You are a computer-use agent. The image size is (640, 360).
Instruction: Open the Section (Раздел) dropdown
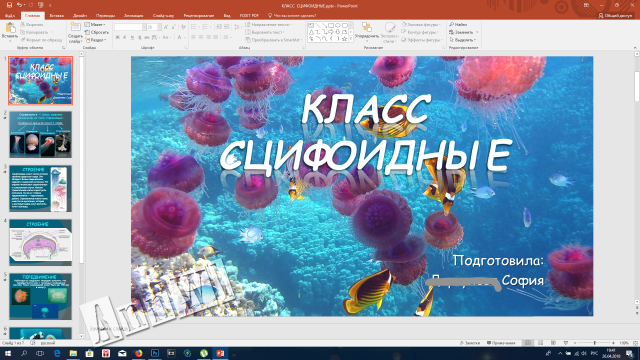tap(96, 40)
